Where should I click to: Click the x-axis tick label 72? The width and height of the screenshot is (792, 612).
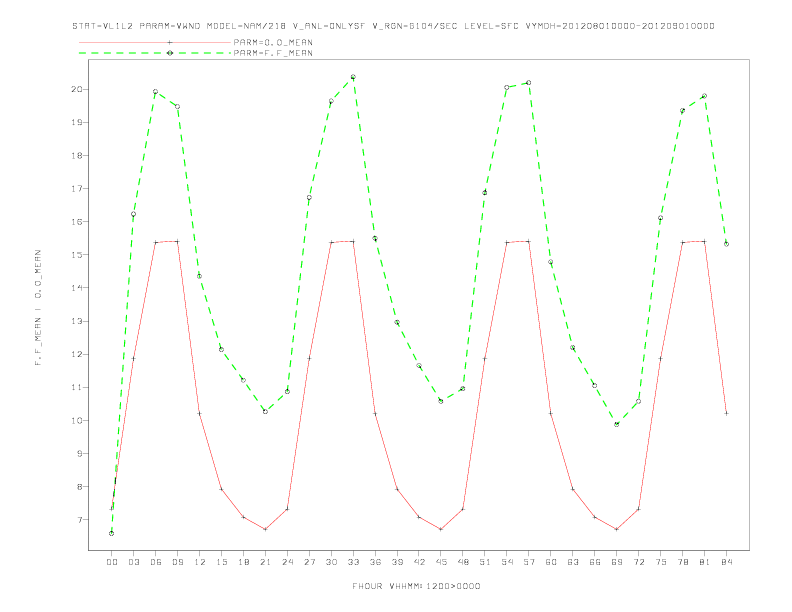[x=638, y=562]
